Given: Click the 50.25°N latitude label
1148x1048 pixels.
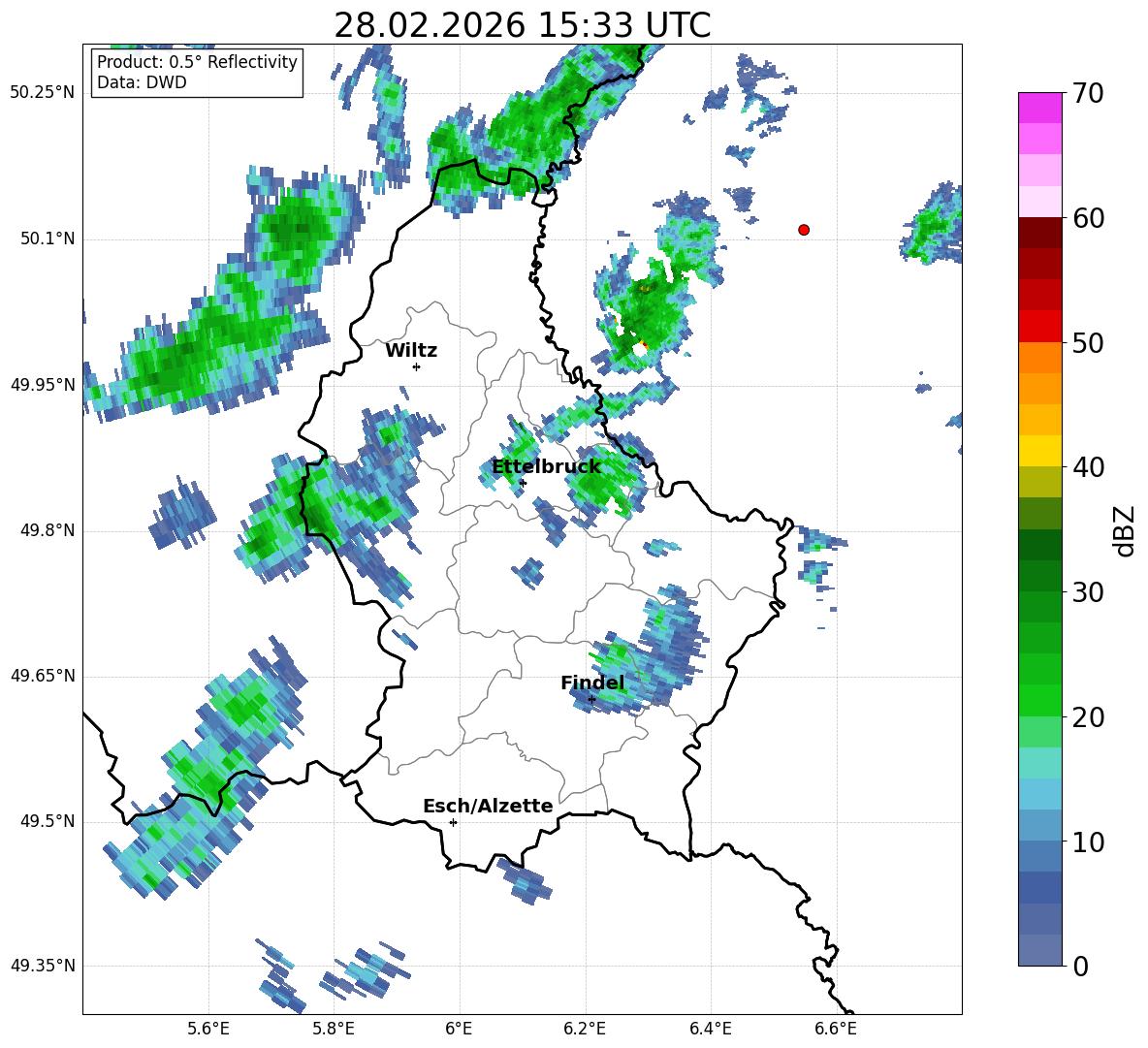Looking at the screenshot, I should pos(42,93).
